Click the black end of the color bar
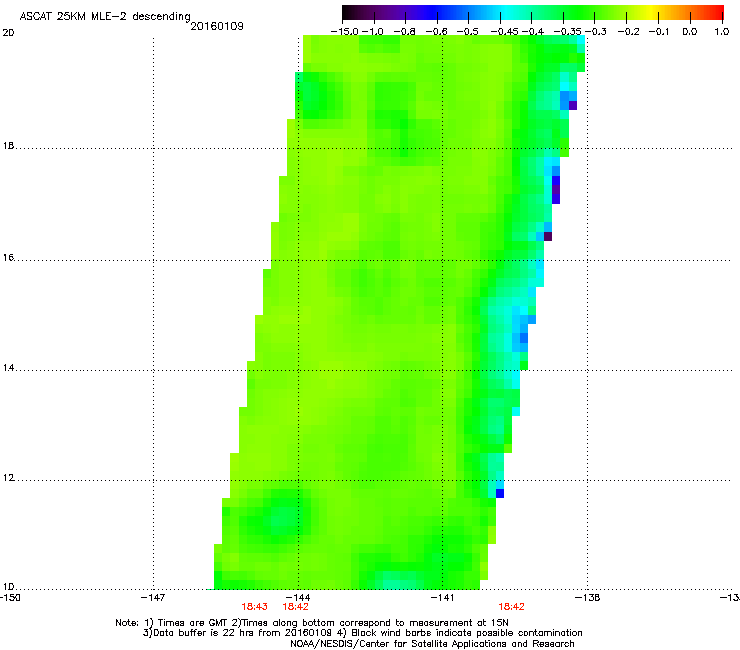Screen dimensions: 740x650 pyautogui.click(x=349, y=12)
